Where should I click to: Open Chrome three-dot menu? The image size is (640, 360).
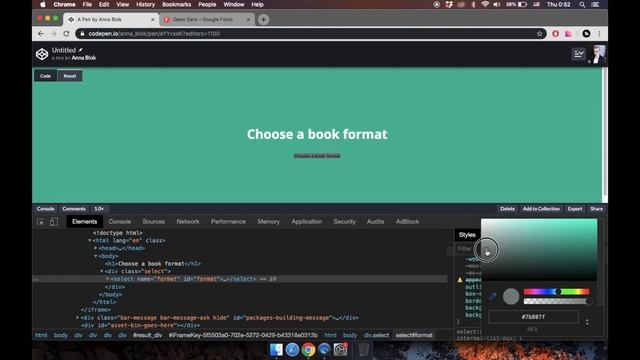point(599,34)
